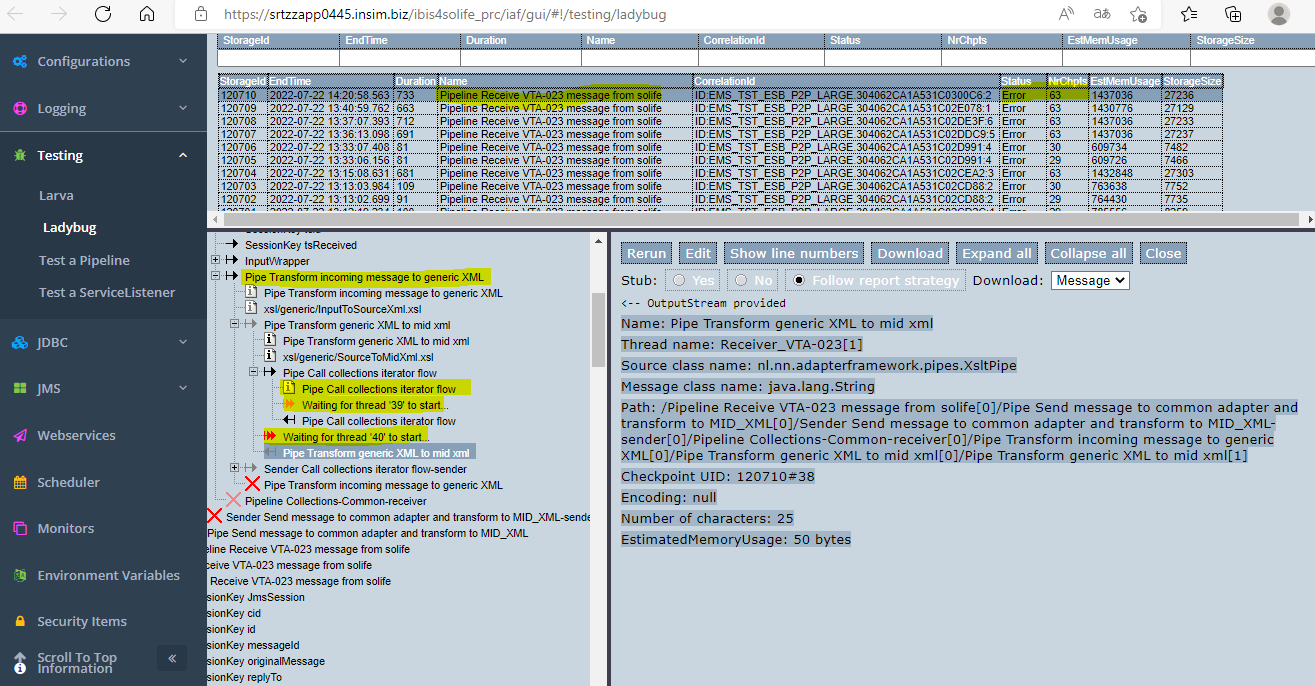Click the Collapse all button
The image size is (1315, 686).
[x=1088, y=253]
